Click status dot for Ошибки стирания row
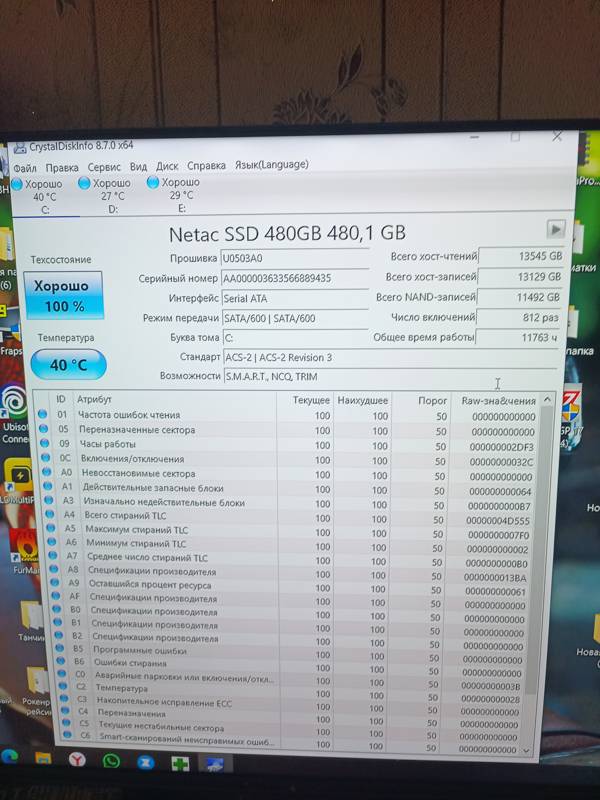This screenshot has height=800, width=600. 60,661
